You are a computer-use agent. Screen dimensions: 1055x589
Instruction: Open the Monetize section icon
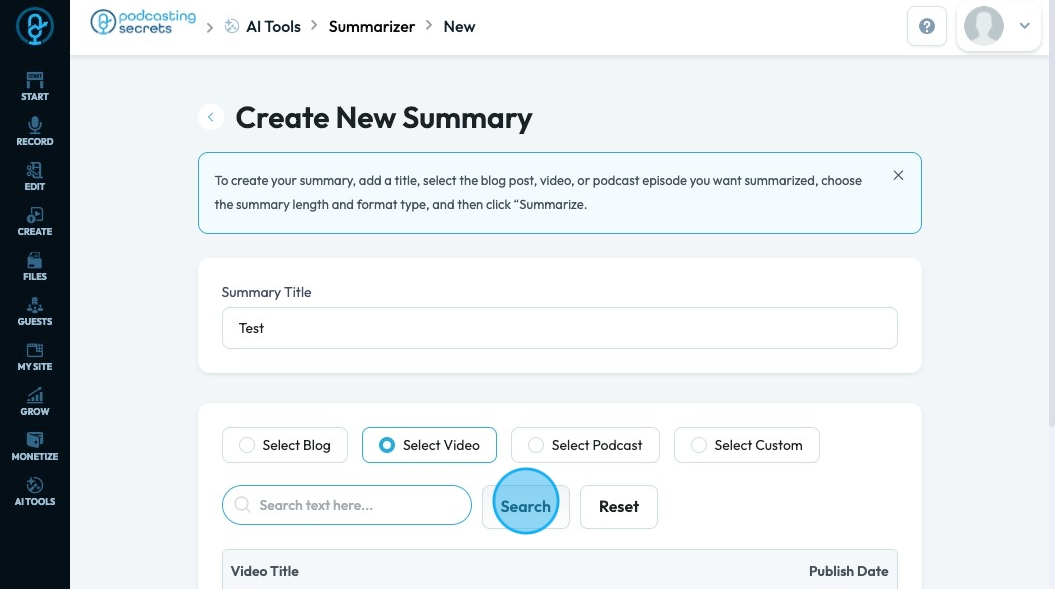34,446
